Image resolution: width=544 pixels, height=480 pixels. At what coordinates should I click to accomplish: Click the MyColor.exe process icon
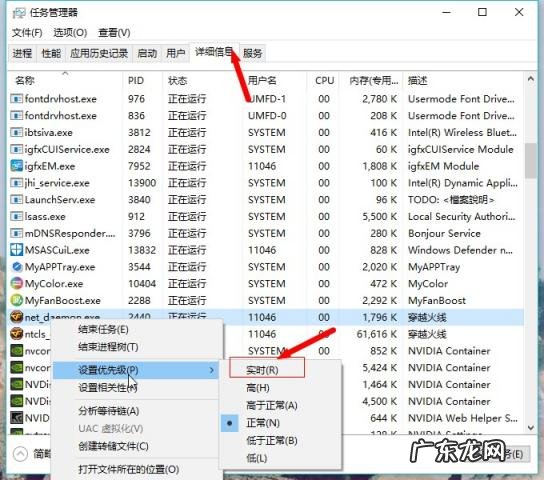click(16, 284)
